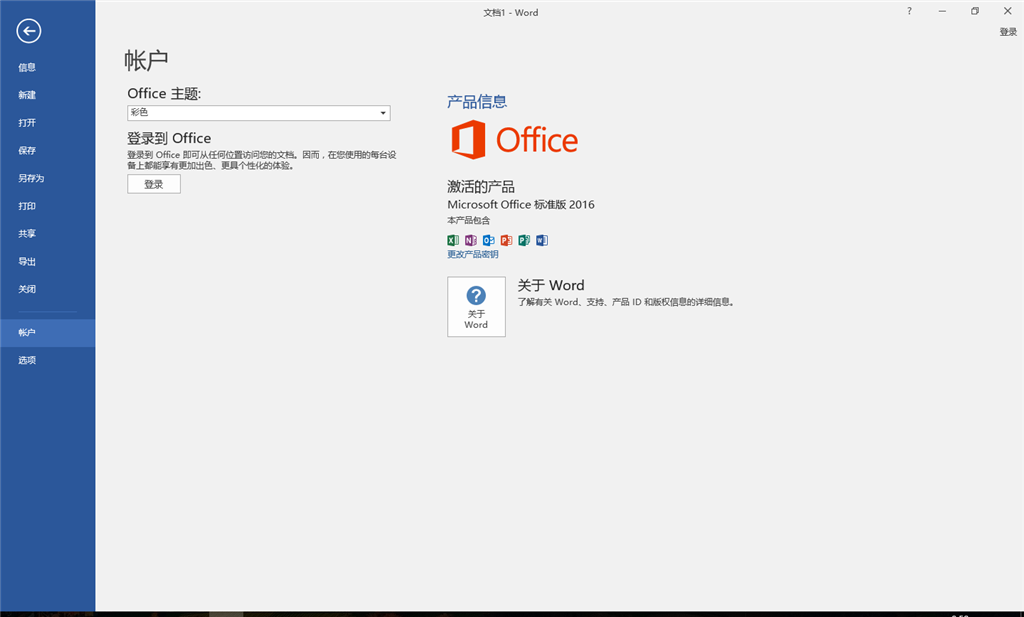Image resolution: width=1024 pixels, height=617 pixels.
Task: Expand the Office 主题 theme dropdown
Action: [x=259, y=113]
